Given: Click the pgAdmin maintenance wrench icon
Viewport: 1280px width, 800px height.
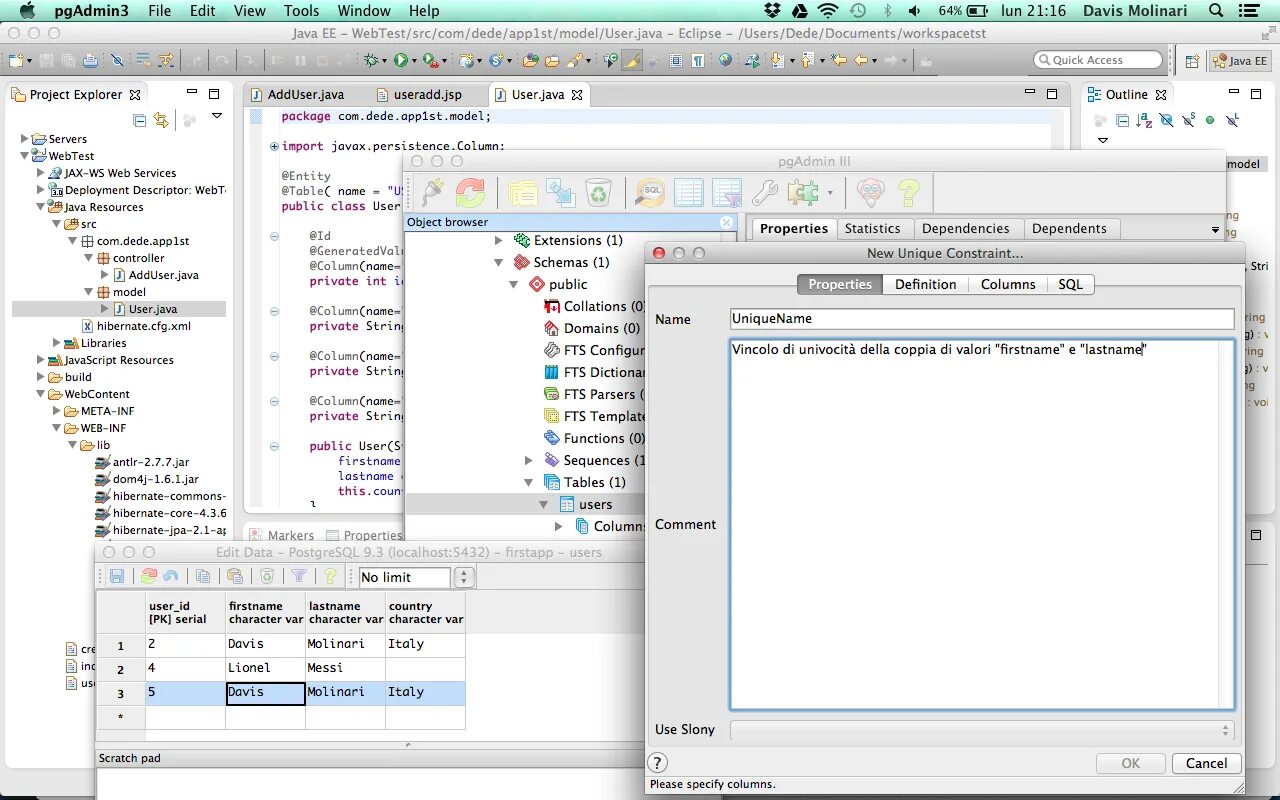Looking at the screenshot, I should [765, 192].
